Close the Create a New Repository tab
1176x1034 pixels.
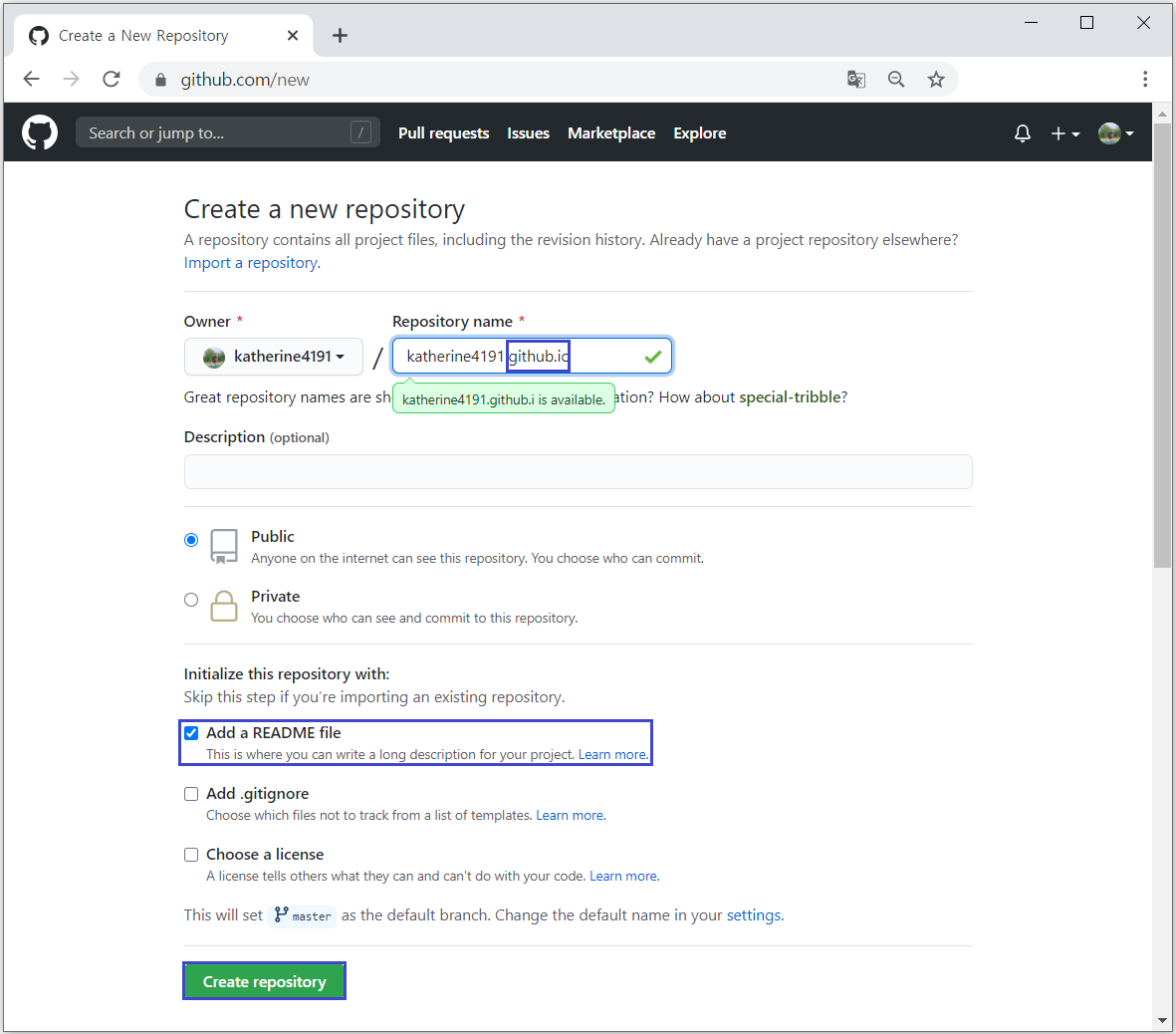tap(293, 35)
